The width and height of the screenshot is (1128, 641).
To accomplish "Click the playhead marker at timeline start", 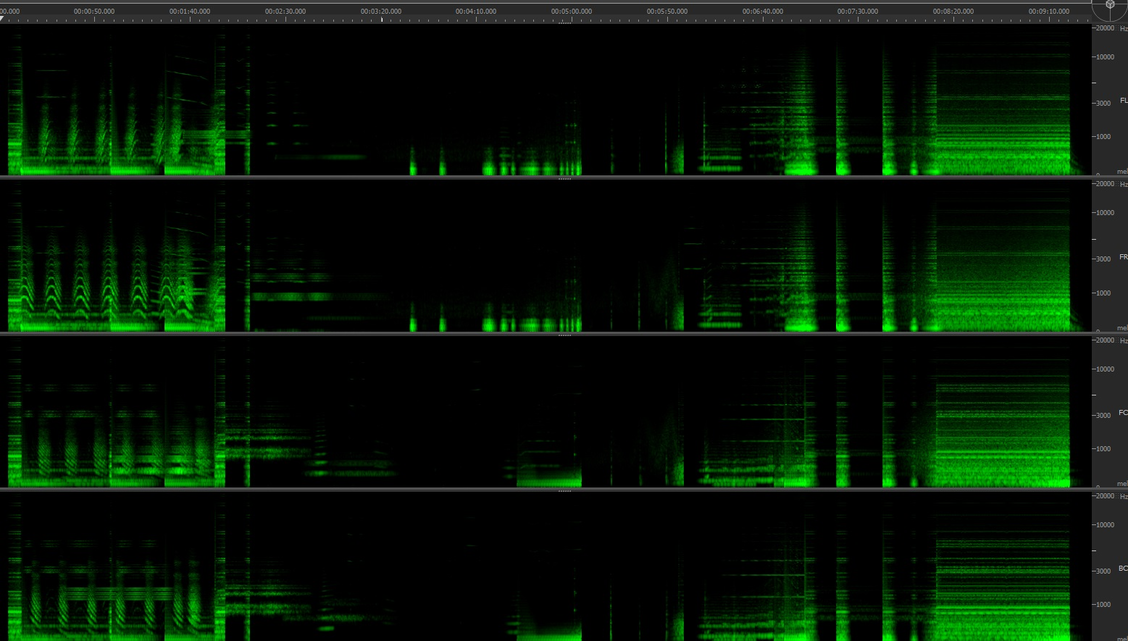I will (3, 19).
